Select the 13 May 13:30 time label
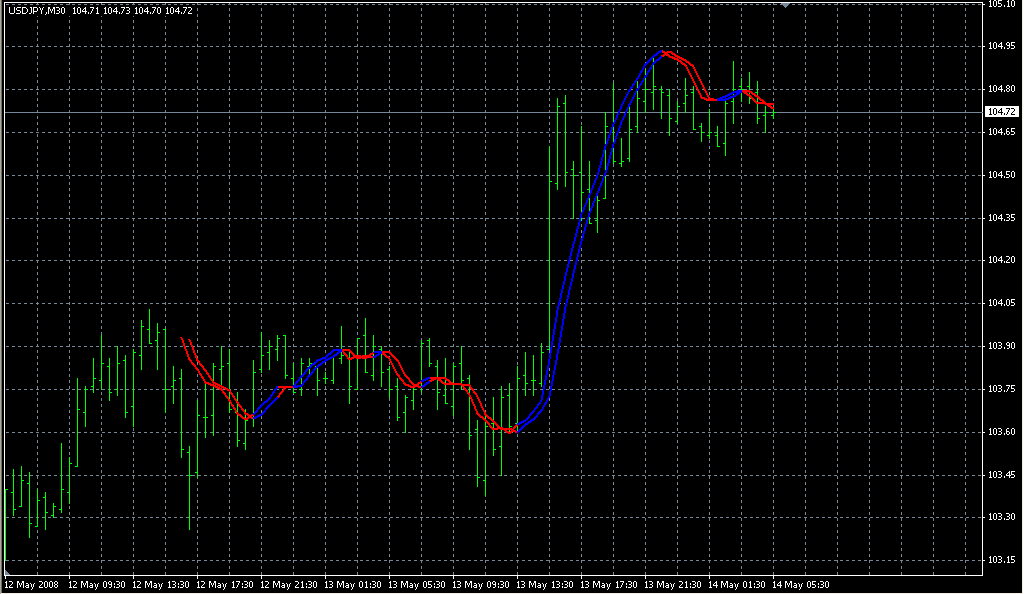 (x=546, y=584)
